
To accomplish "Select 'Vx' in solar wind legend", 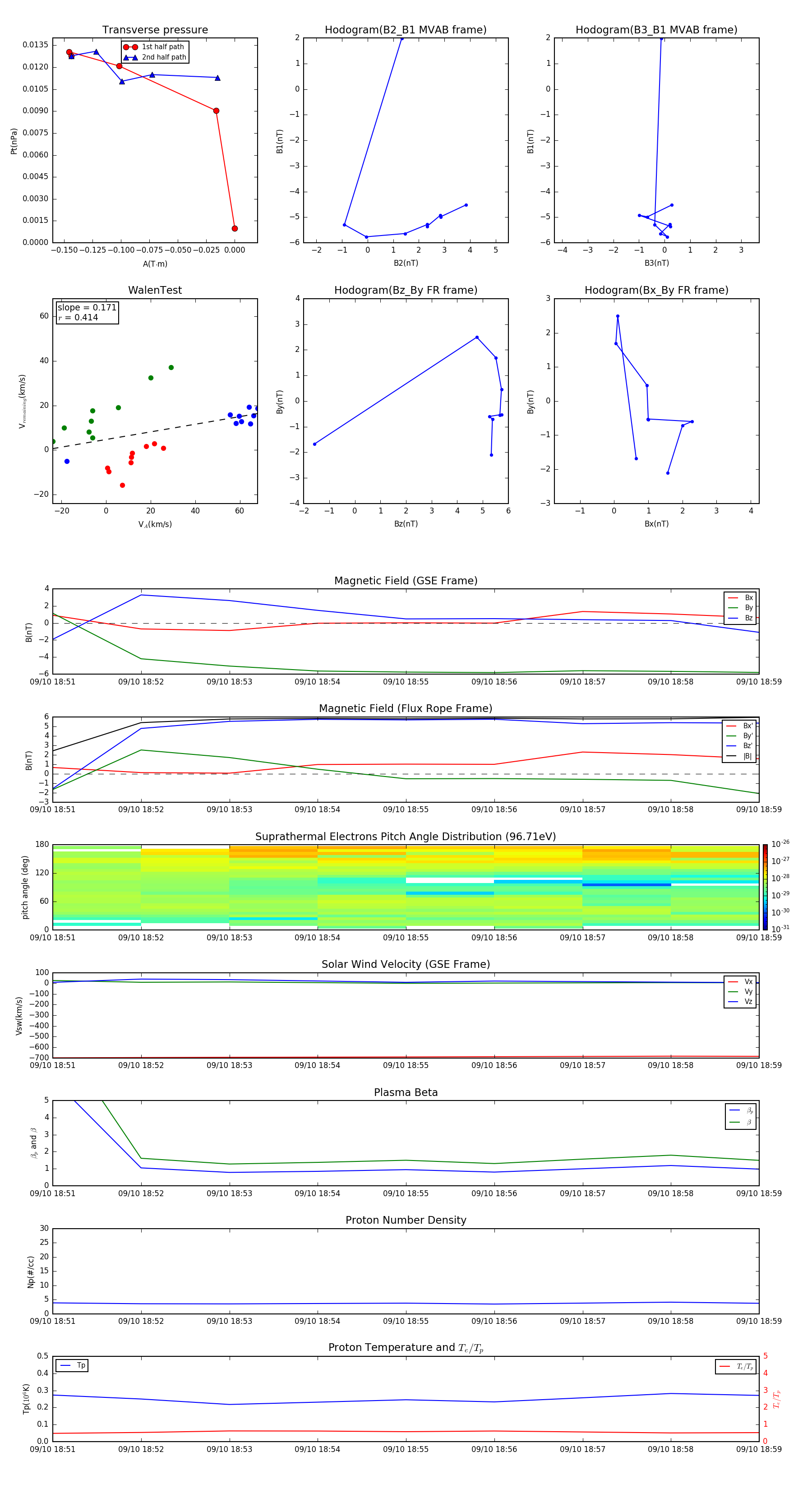I will point(740,981).
